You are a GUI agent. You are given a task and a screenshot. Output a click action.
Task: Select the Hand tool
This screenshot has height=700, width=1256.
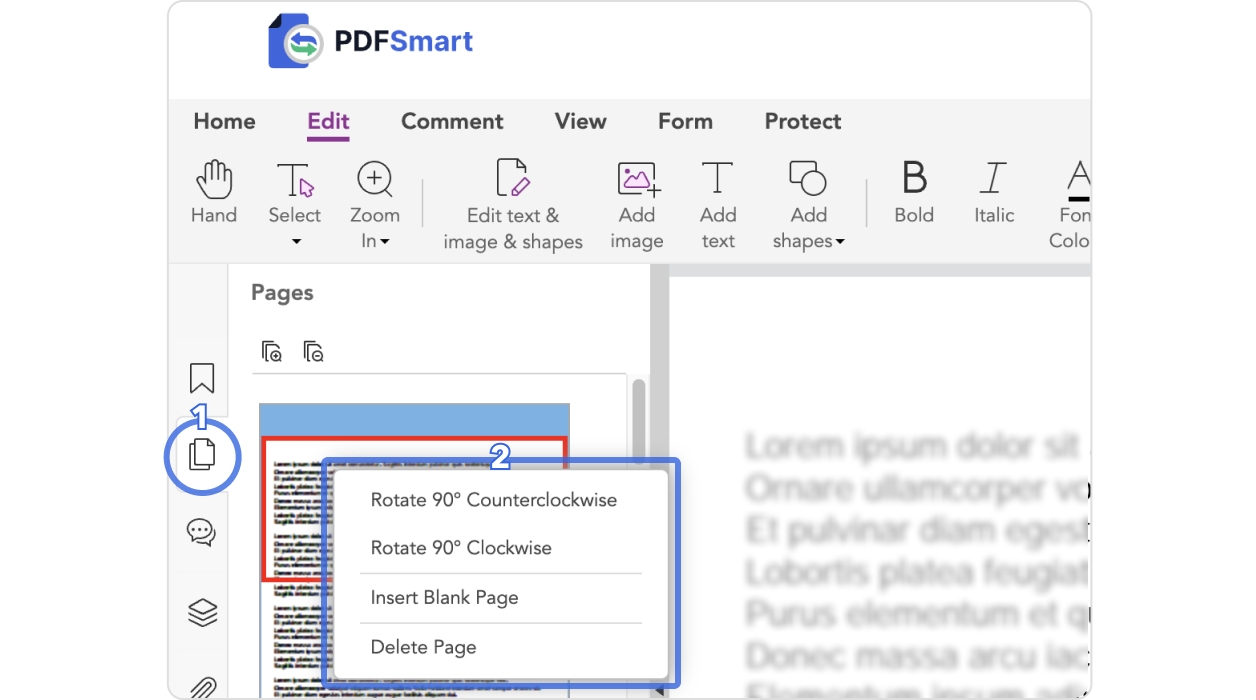coord(214,192)
